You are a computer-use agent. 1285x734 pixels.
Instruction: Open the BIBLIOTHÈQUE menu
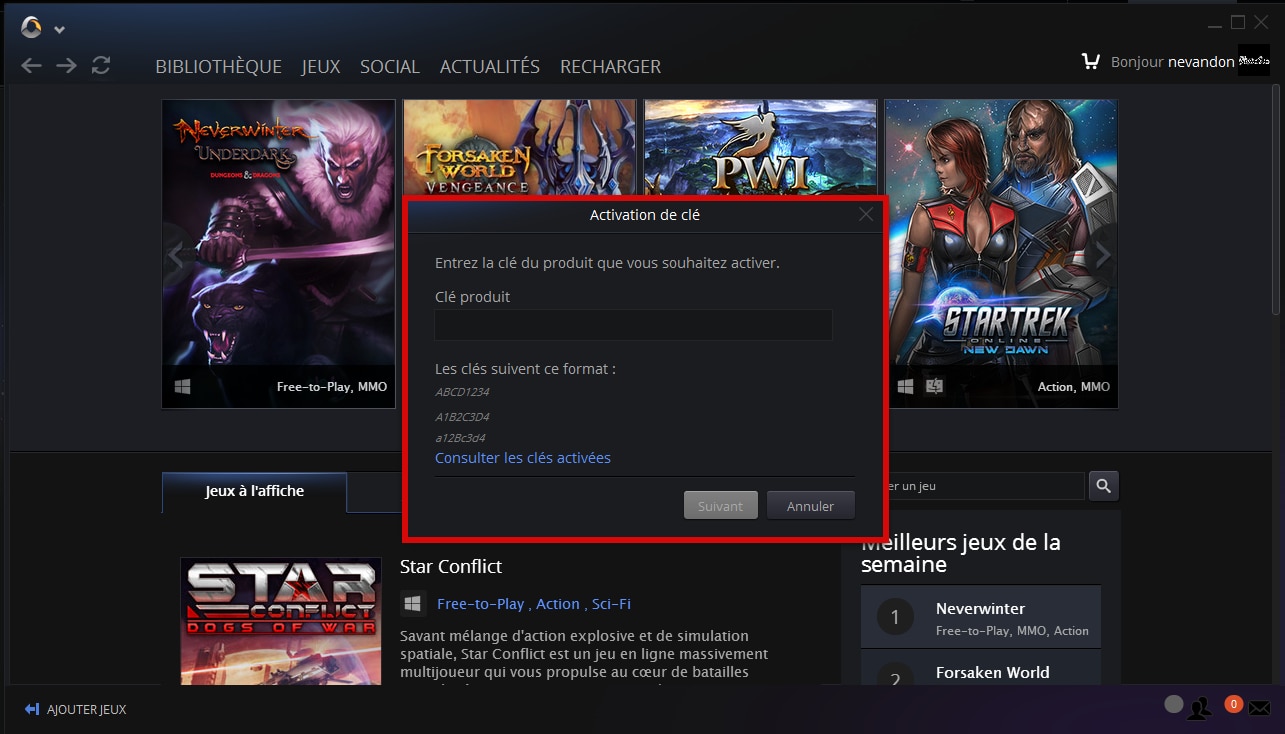(218, 67)
